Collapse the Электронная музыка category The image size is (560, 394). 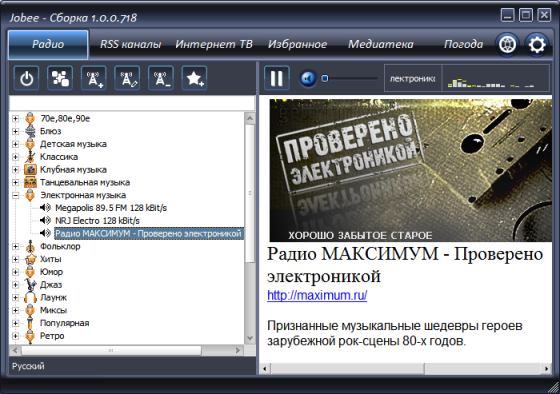point(15,195)
